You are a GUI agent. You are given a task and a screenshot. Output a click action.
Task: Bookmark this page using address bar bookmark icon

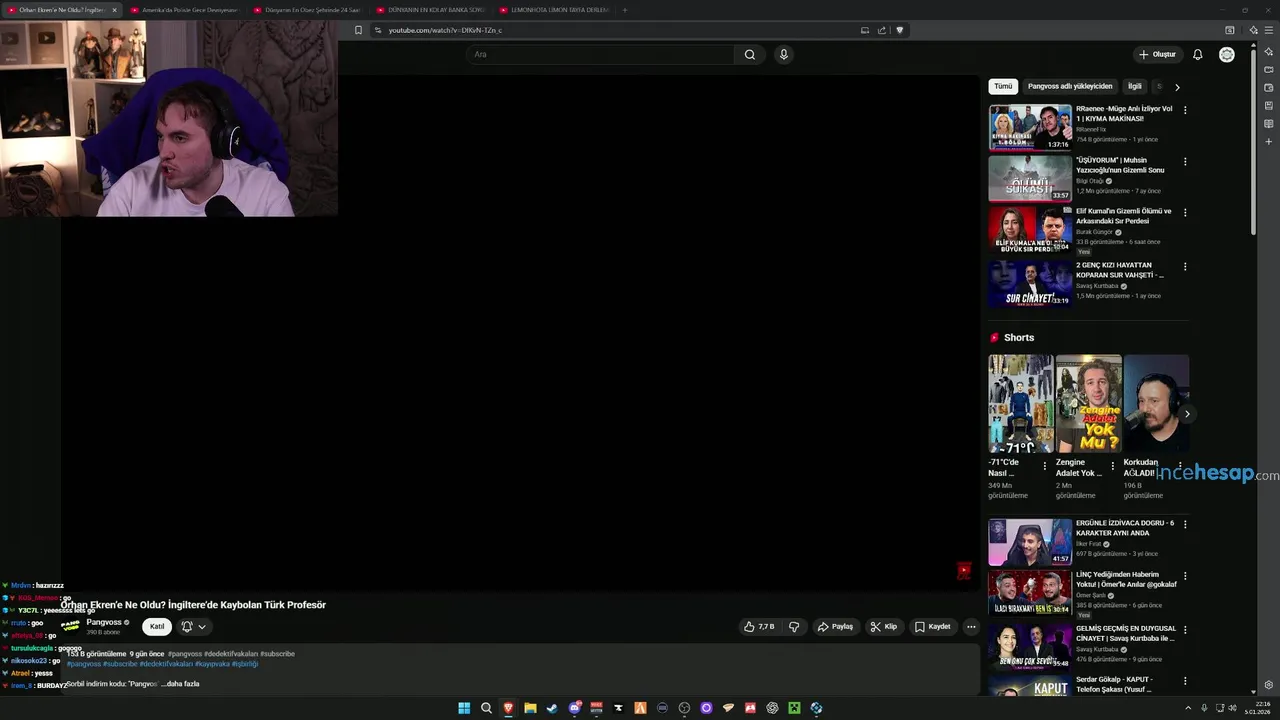tap(358, 30)
